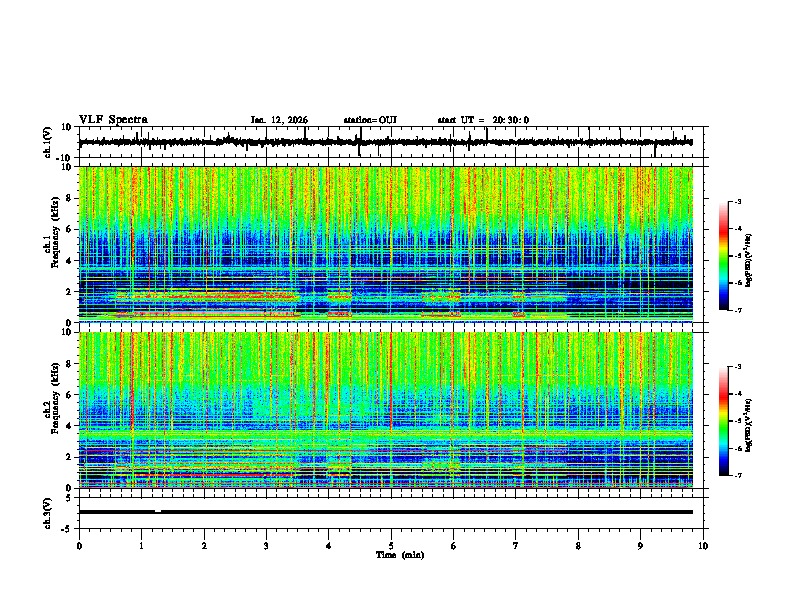Click the "-10" tick on ch.1(V) axis
792x612 pixels.
[65, 158]
